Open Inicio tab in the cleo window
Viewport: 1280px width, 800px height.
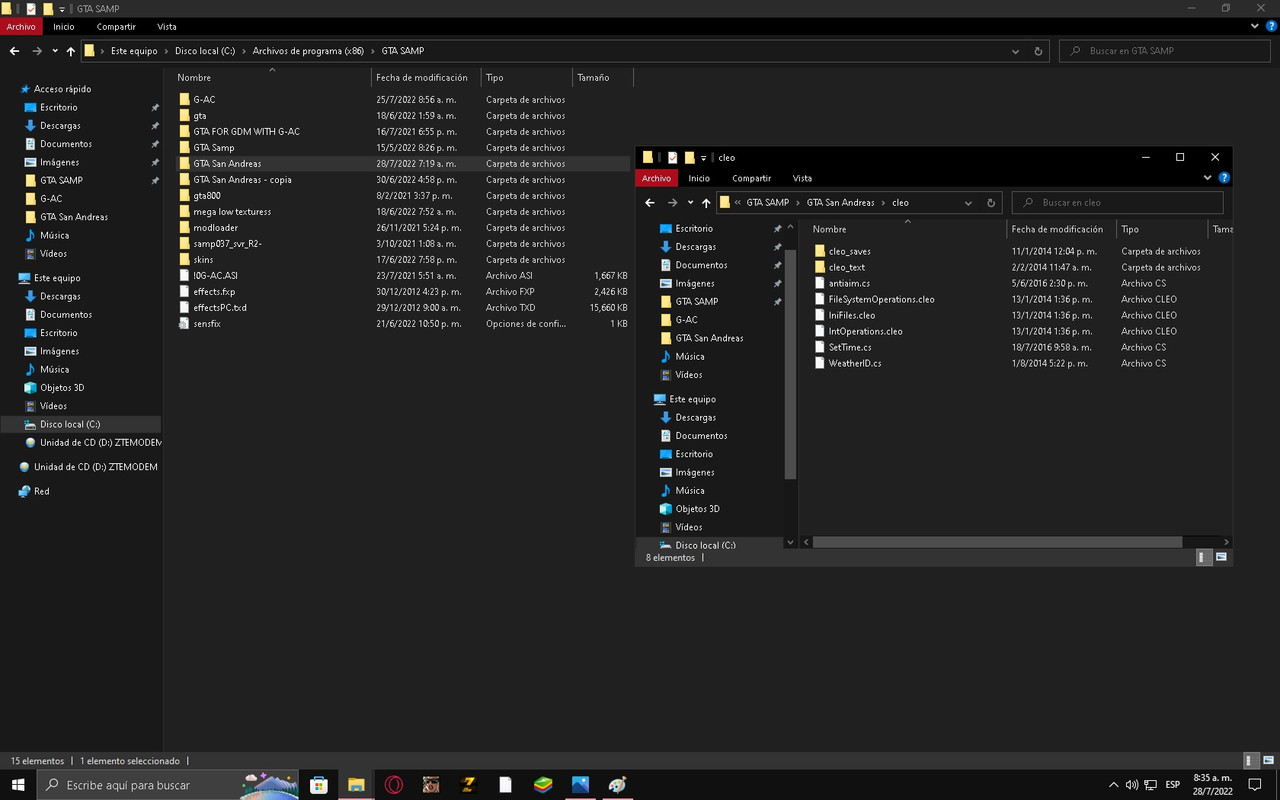tap(699, 179)
